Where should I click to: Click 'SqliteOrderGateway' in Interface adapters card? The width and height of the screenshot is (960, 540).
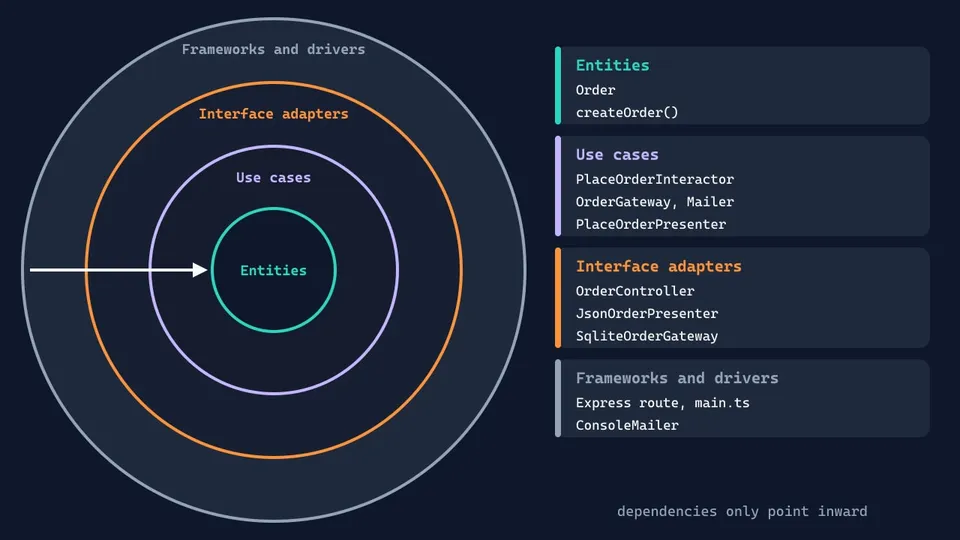pos(647,336)
